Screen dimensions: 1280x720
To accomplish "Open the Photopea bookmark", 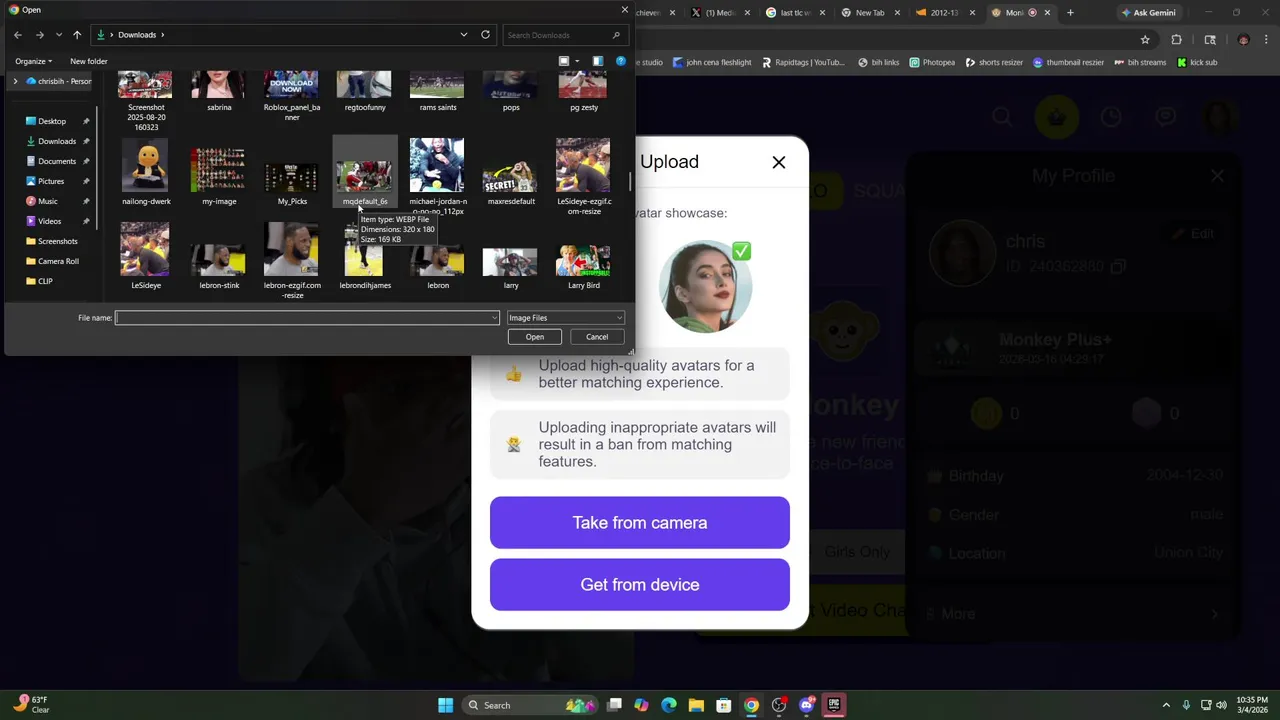I will 932,62.
